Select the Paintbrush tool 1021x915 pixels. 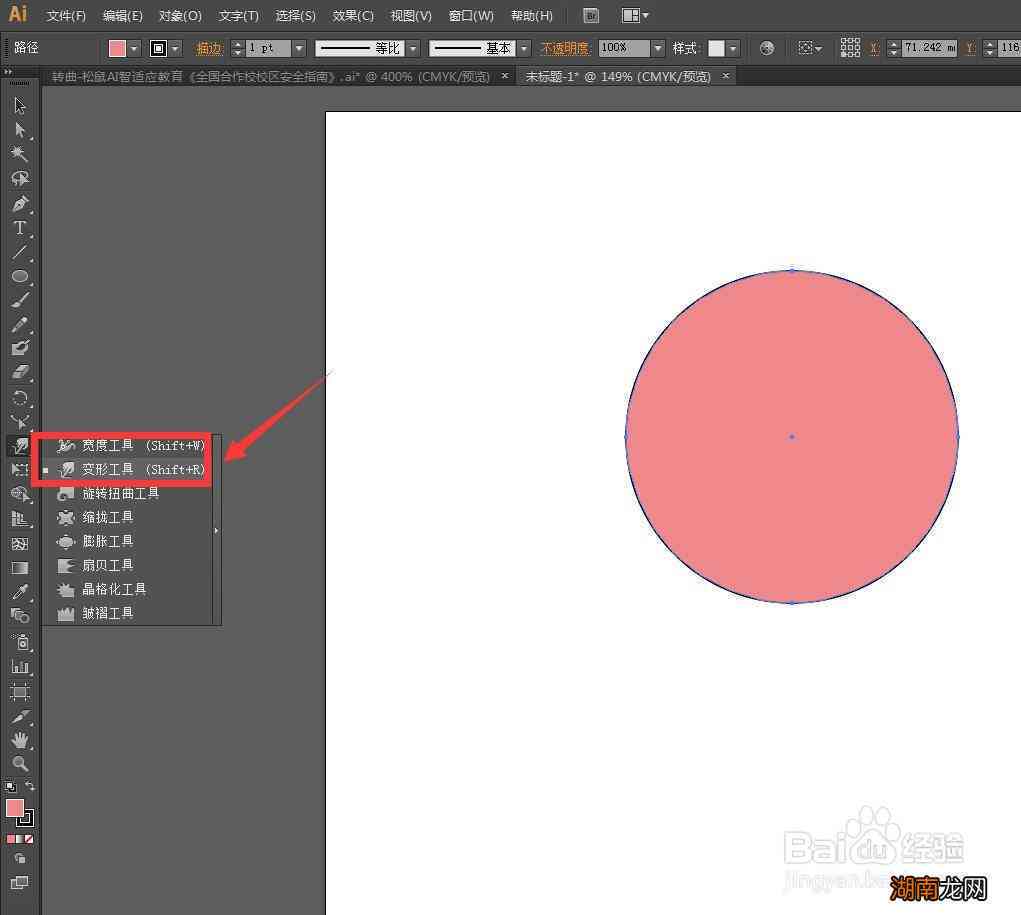pyautogui.click(x=20, y=300)
